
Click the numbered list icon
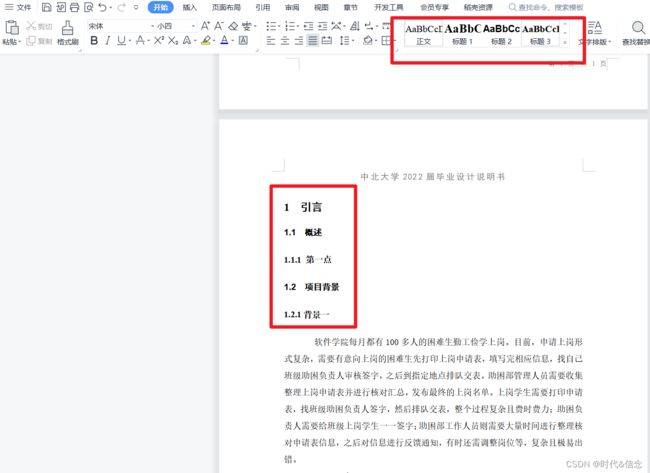[x=290, y=26]
